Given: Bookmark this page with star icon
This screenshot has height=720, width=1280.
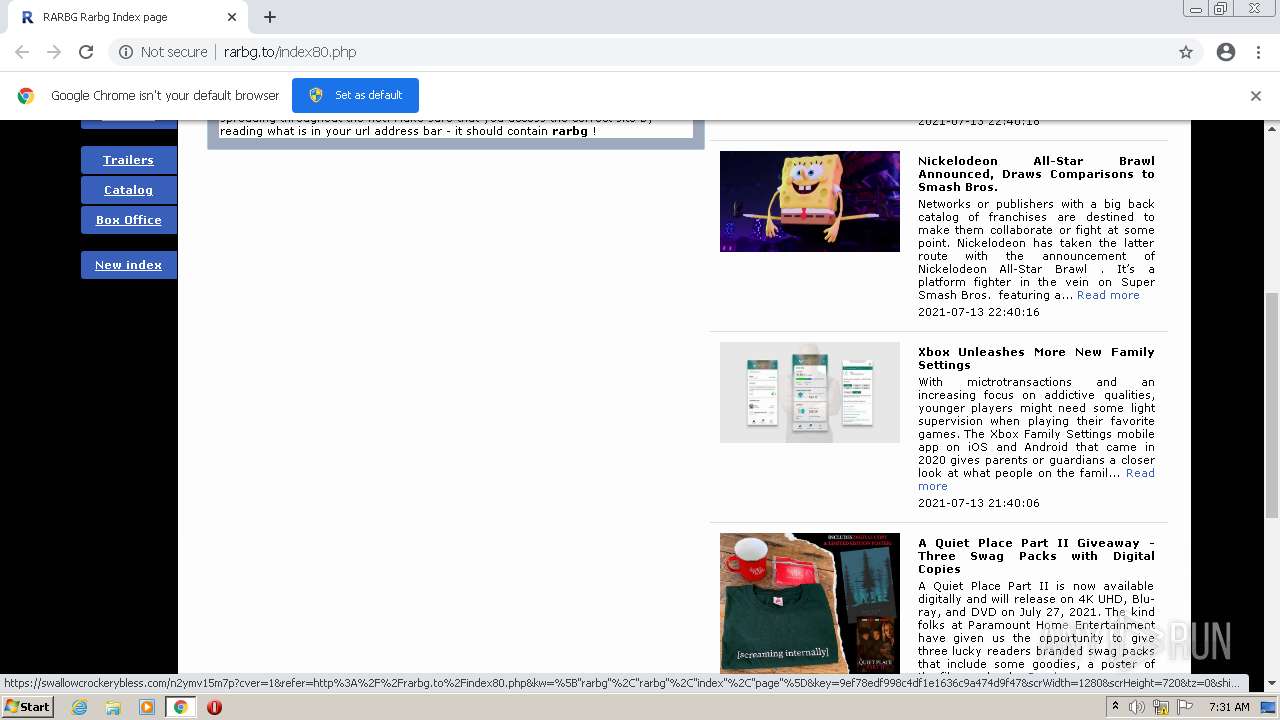Looking at the screenshot, I should tap(1186, 52).
